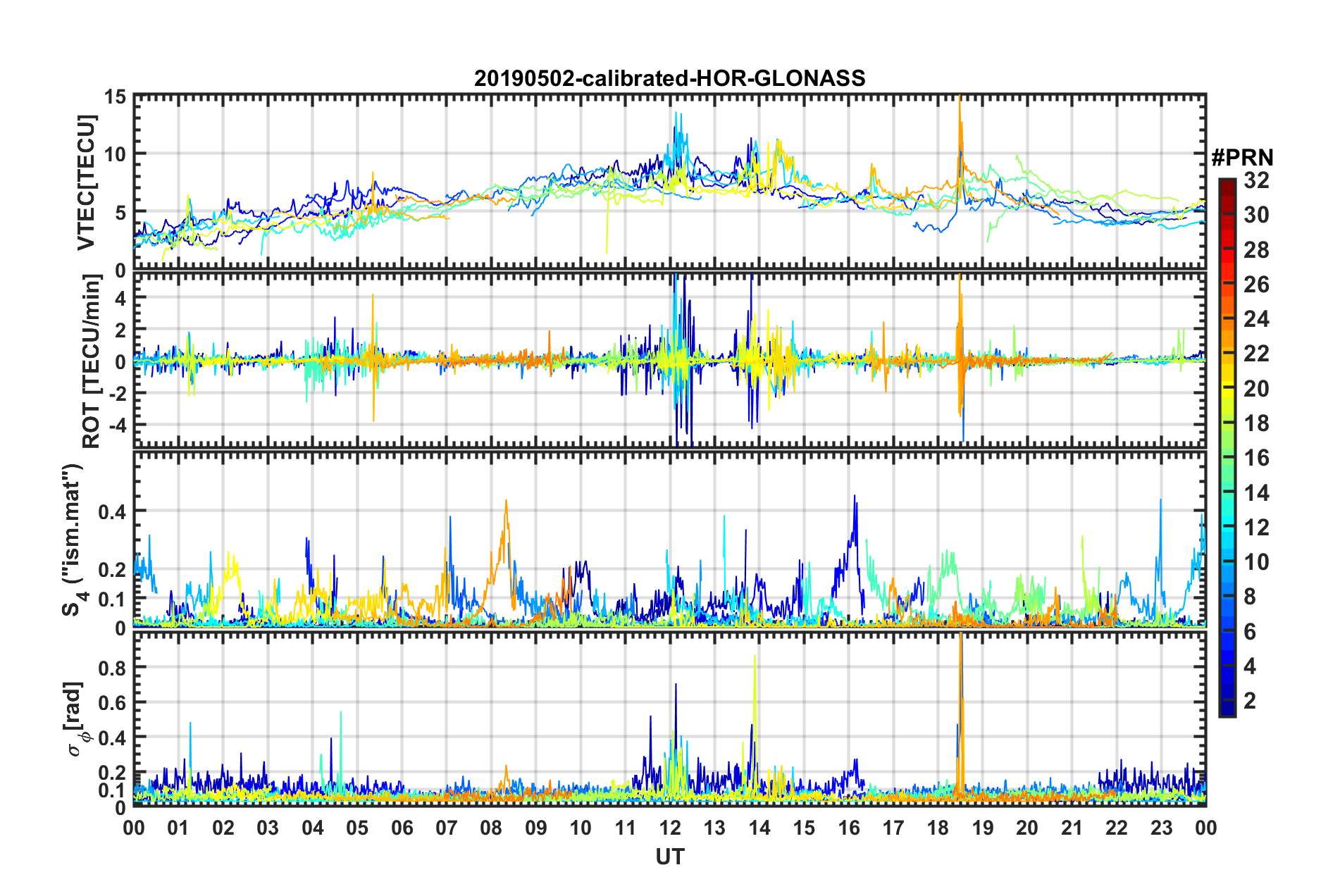Click x-axis tick label 18

pyautogui.click(x=938, y=827)
